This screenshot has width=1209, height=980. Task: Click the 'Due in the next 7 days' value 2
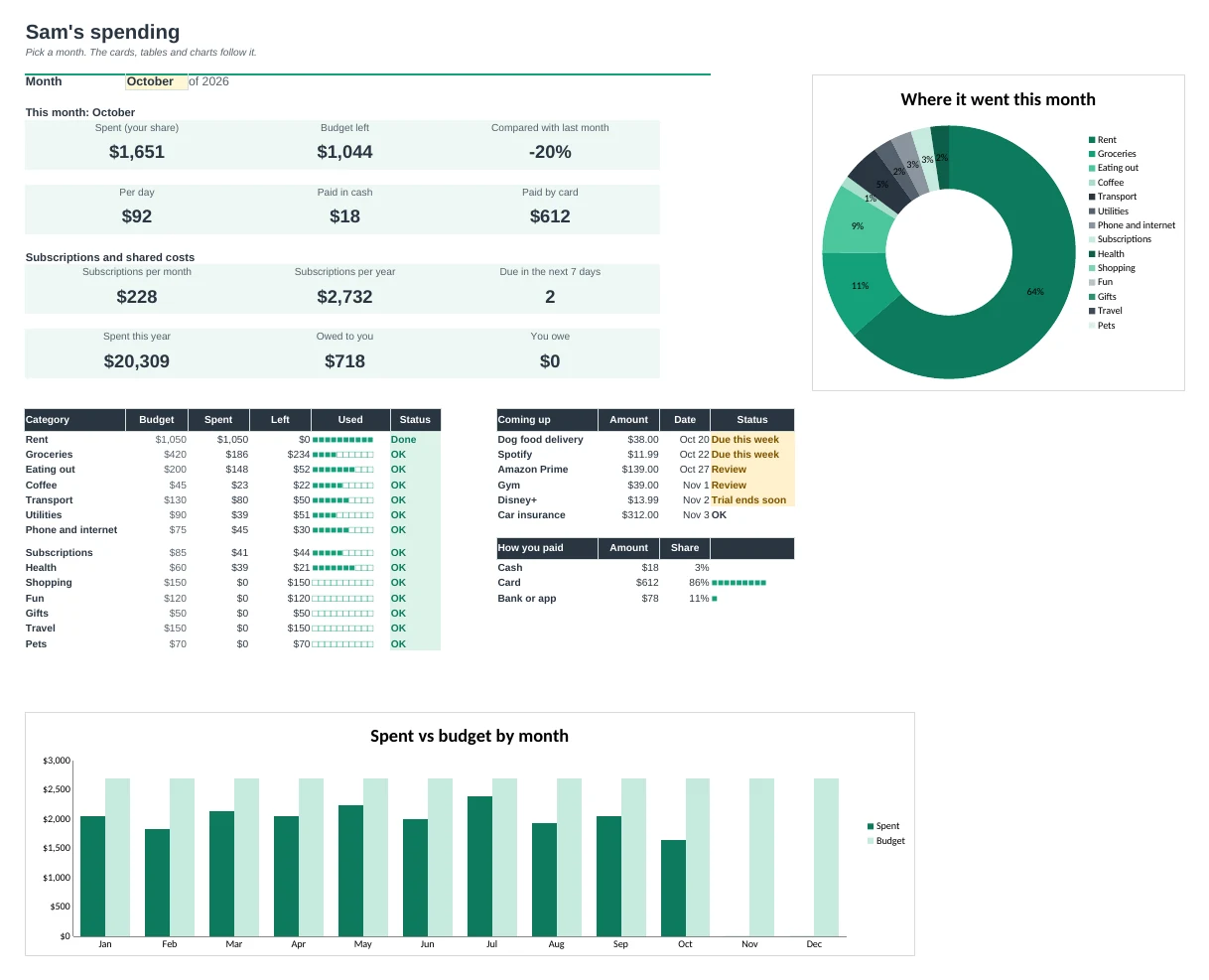(x=550, y=297)
